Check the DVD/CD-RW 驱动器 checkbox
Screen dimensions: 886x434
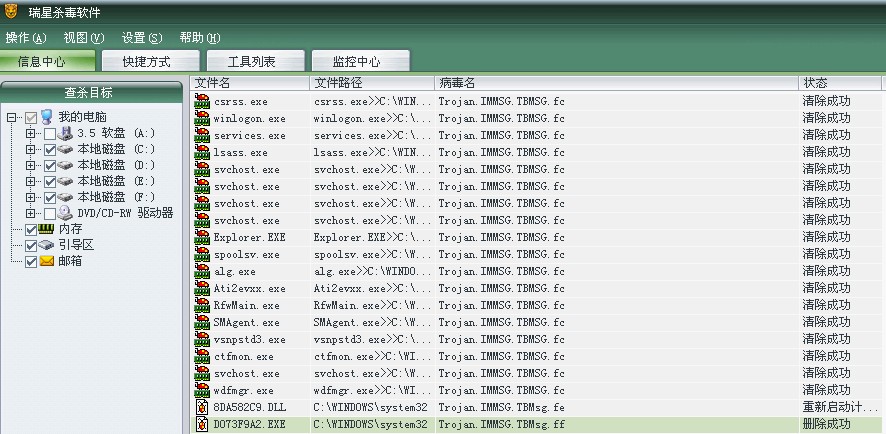[50, 214]
